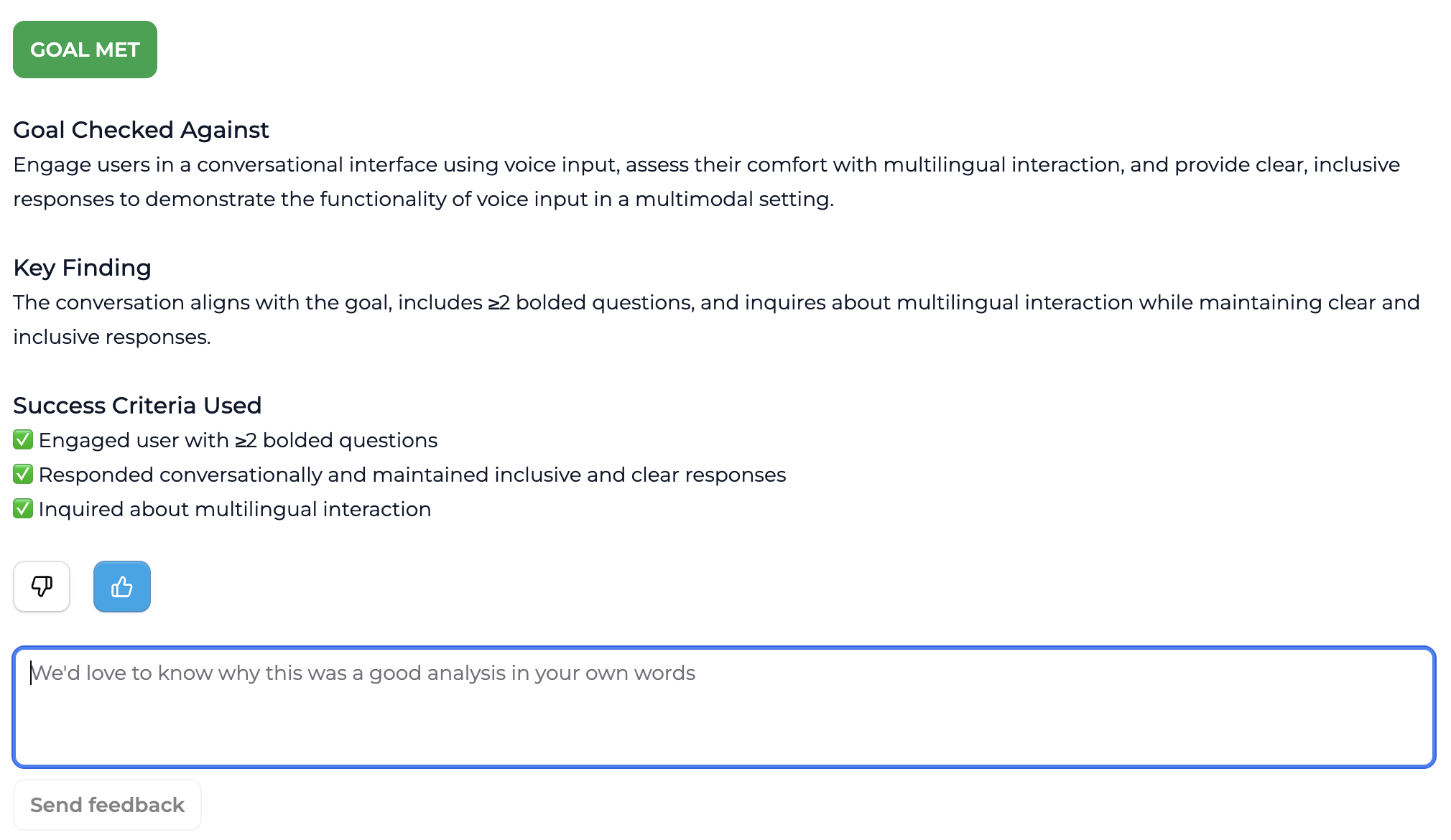This screenshot has width=1451, height=840.
Task: Expand the Key Finding section
Action: [x=82, y=267]
